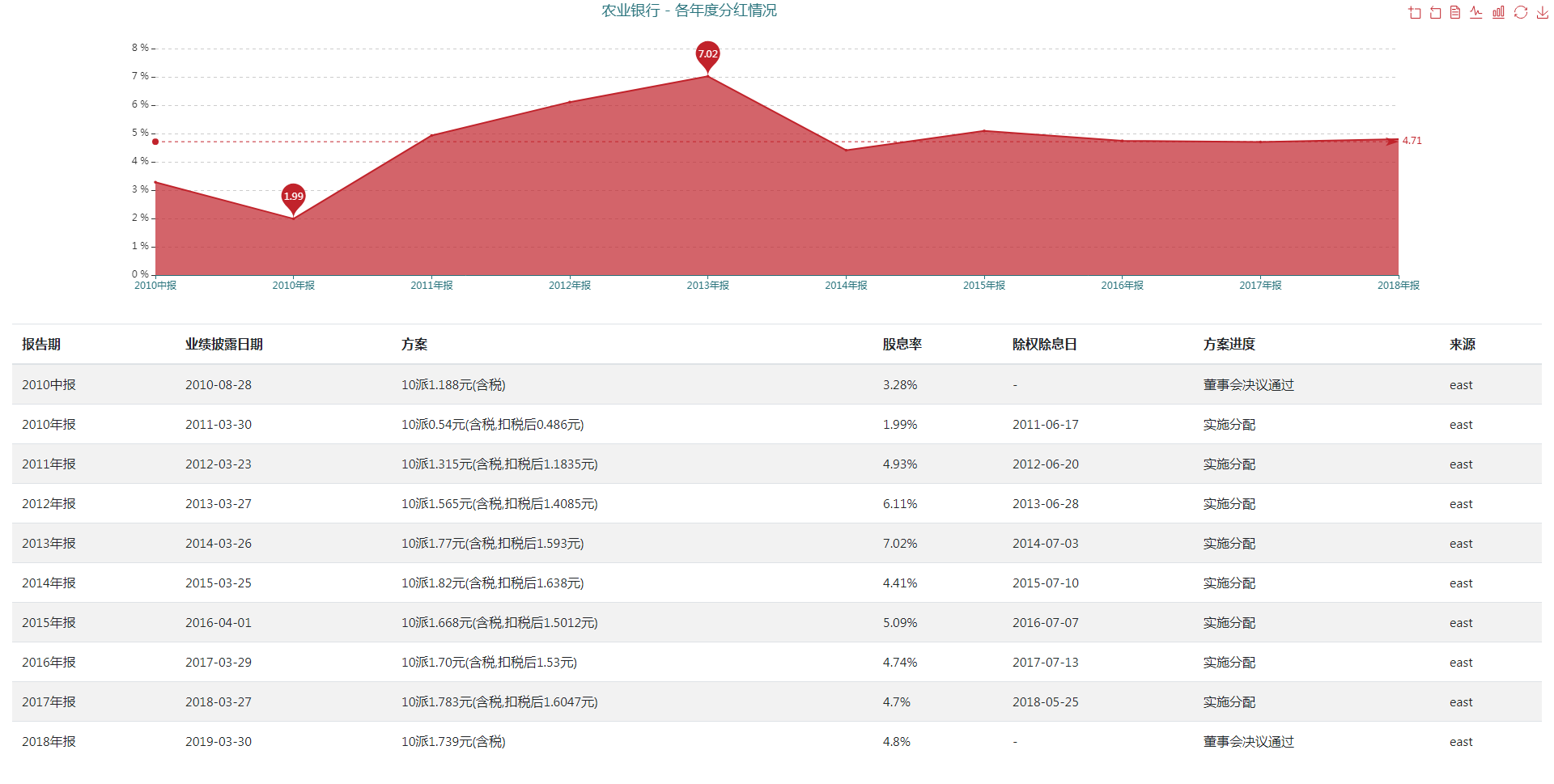Click dividend yield 5.09%
The height and width of the screenshot is (784, 1554).
point(900,623)
